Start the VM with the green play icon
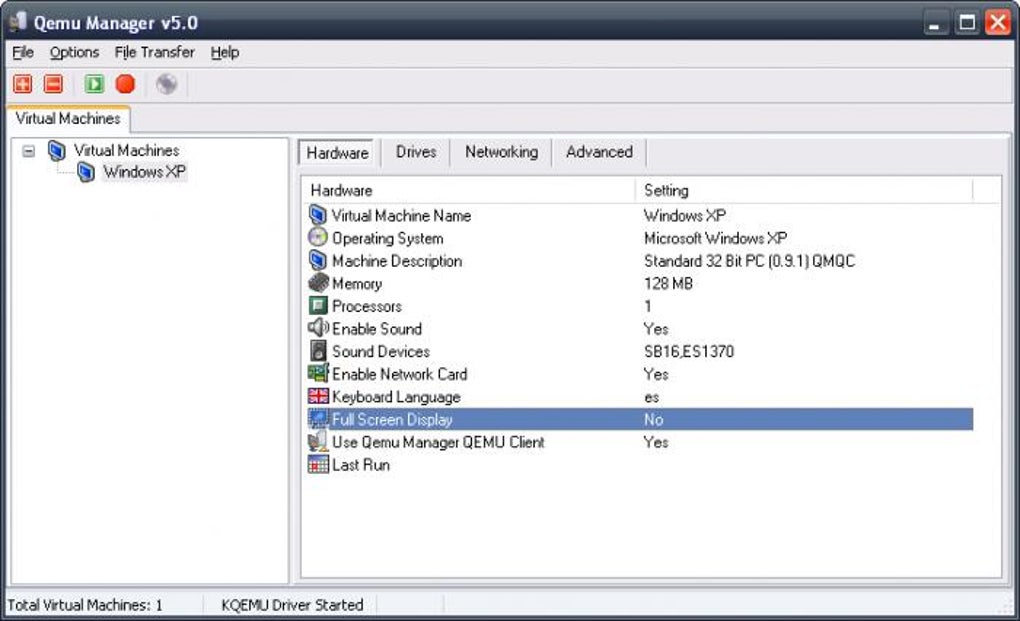This screenshot has height=621, width=1020. point(94,84)
